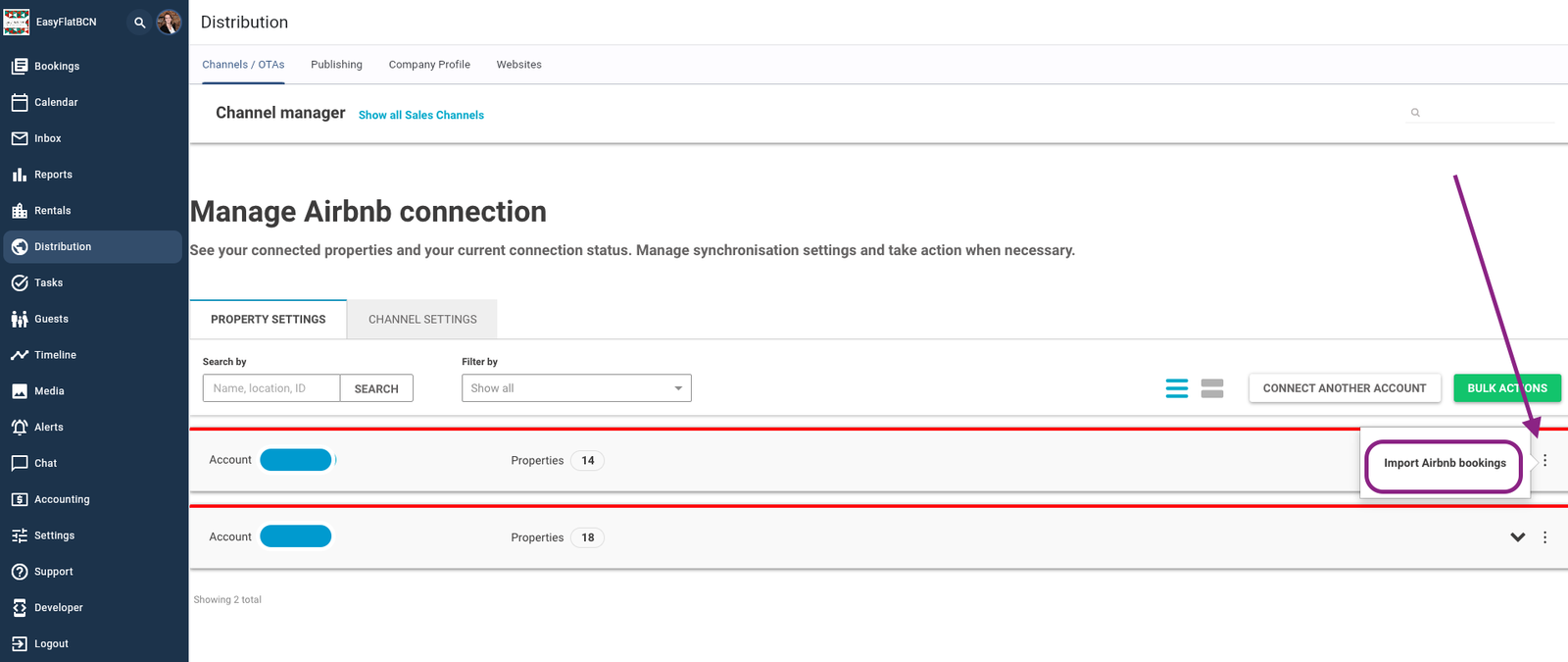Switch to card view layout icon
The width and height of the screenshot is (1568, 662).
1212,388
